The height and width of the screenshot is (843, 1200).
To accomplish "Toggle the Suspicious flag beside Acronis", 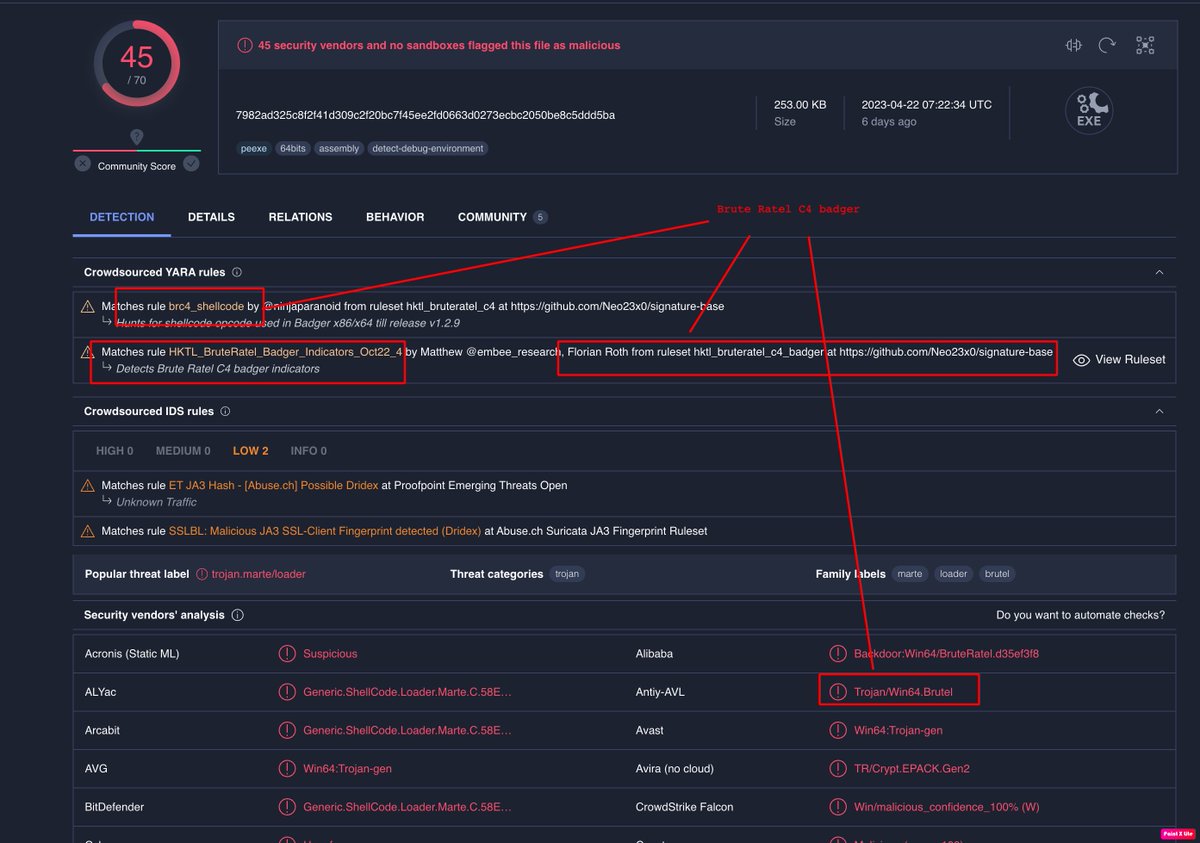I will (x=287, y=653).
